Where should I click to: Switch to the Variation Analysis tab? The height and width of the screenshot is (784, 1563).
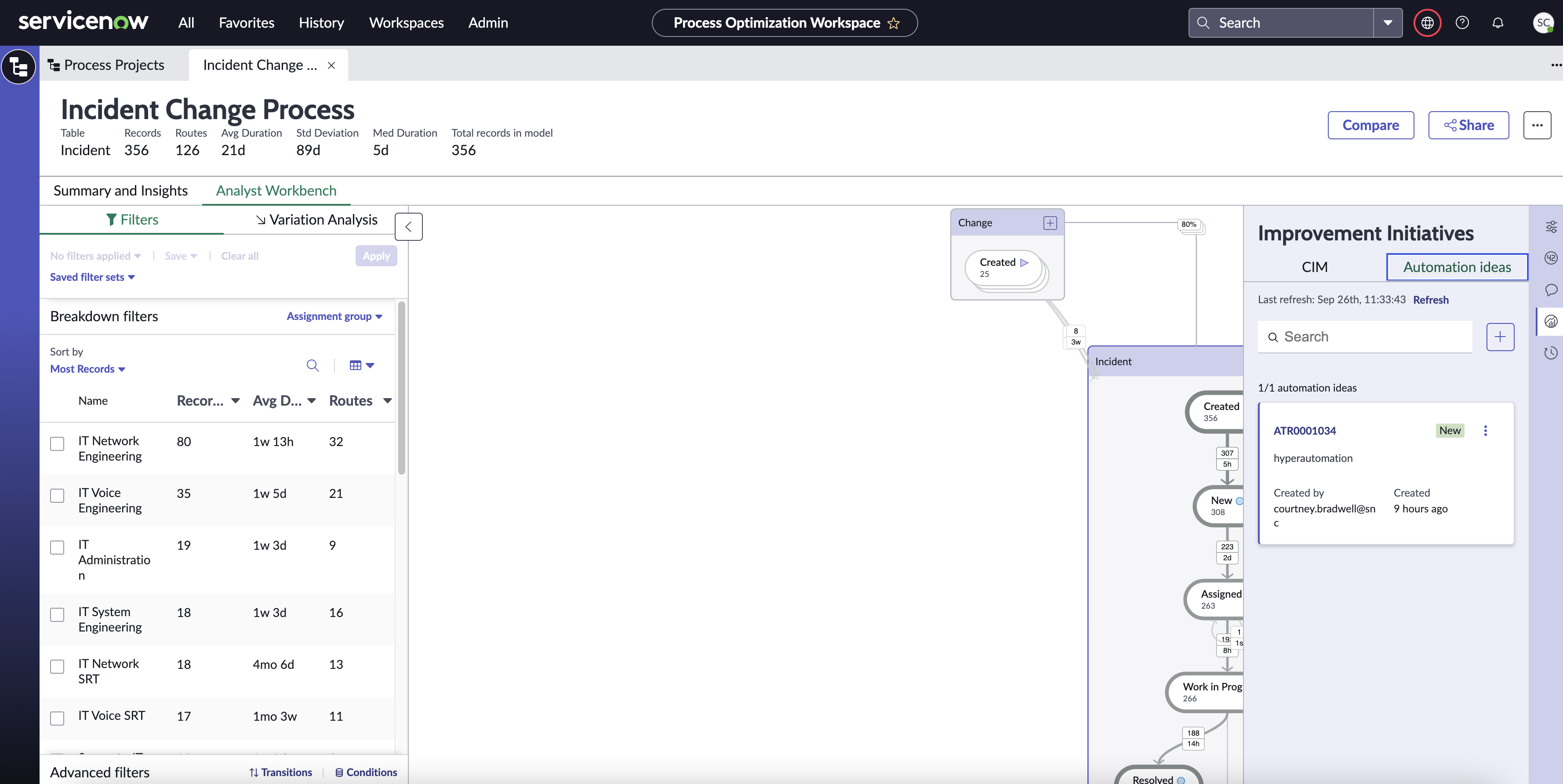[316, 220]
